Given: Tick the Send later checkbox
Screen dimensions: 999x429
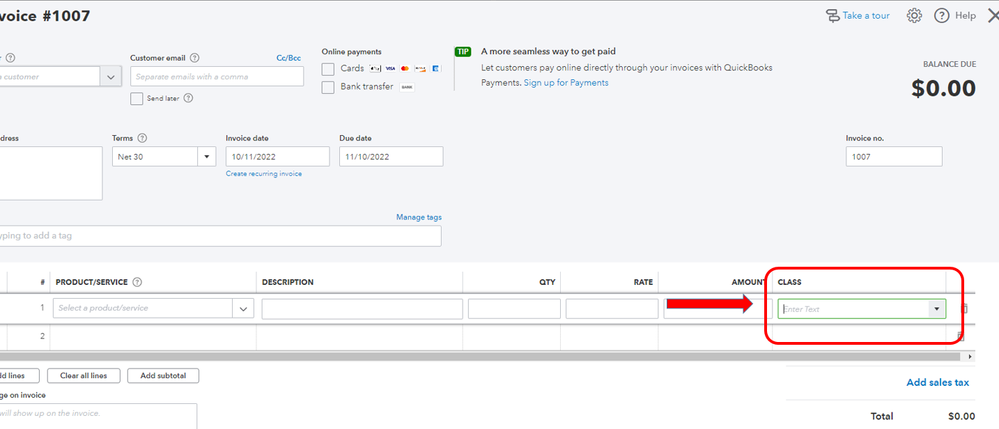Looking at the screenshot, I should [x=136, y=99].
